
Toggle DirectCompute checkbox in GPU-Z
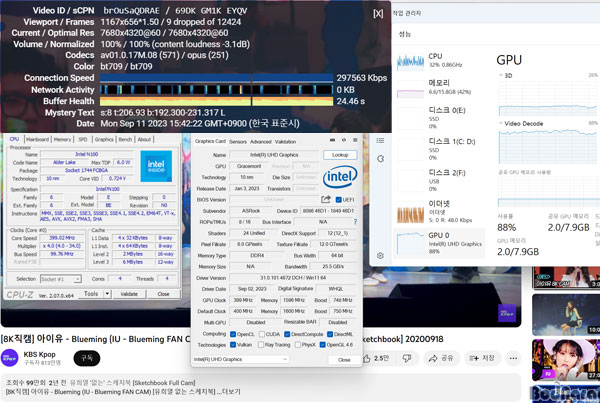point(287,334)
